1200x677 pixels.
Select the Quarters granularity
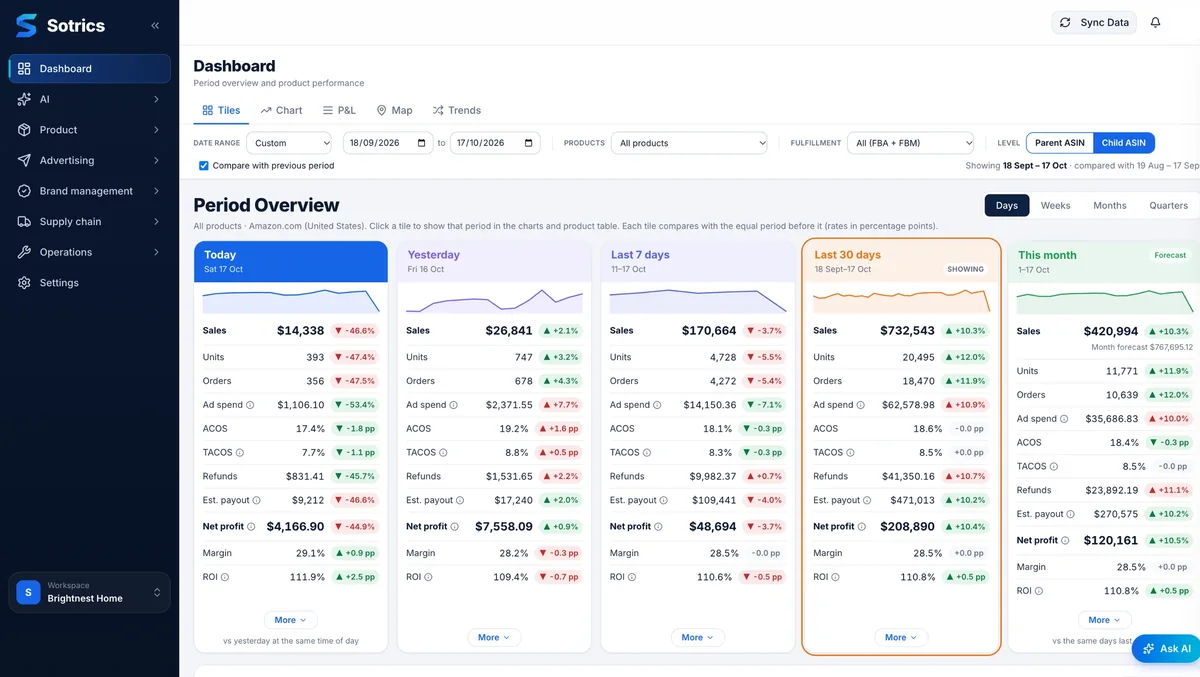[1168, 205]
